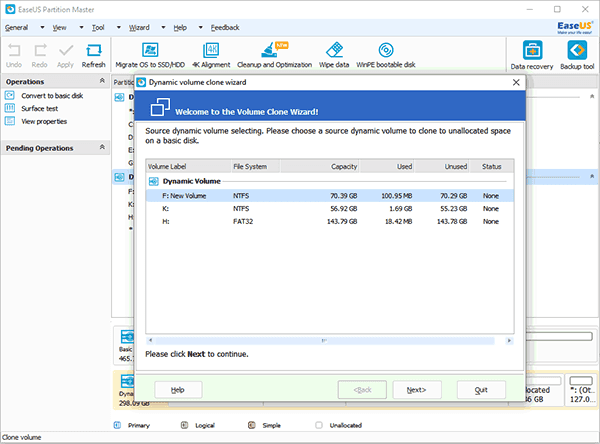This screenshot has height=444, width=600.
Task: Click Migrate OS to SSD/HDD icon
Action: [x=152, y=50]
